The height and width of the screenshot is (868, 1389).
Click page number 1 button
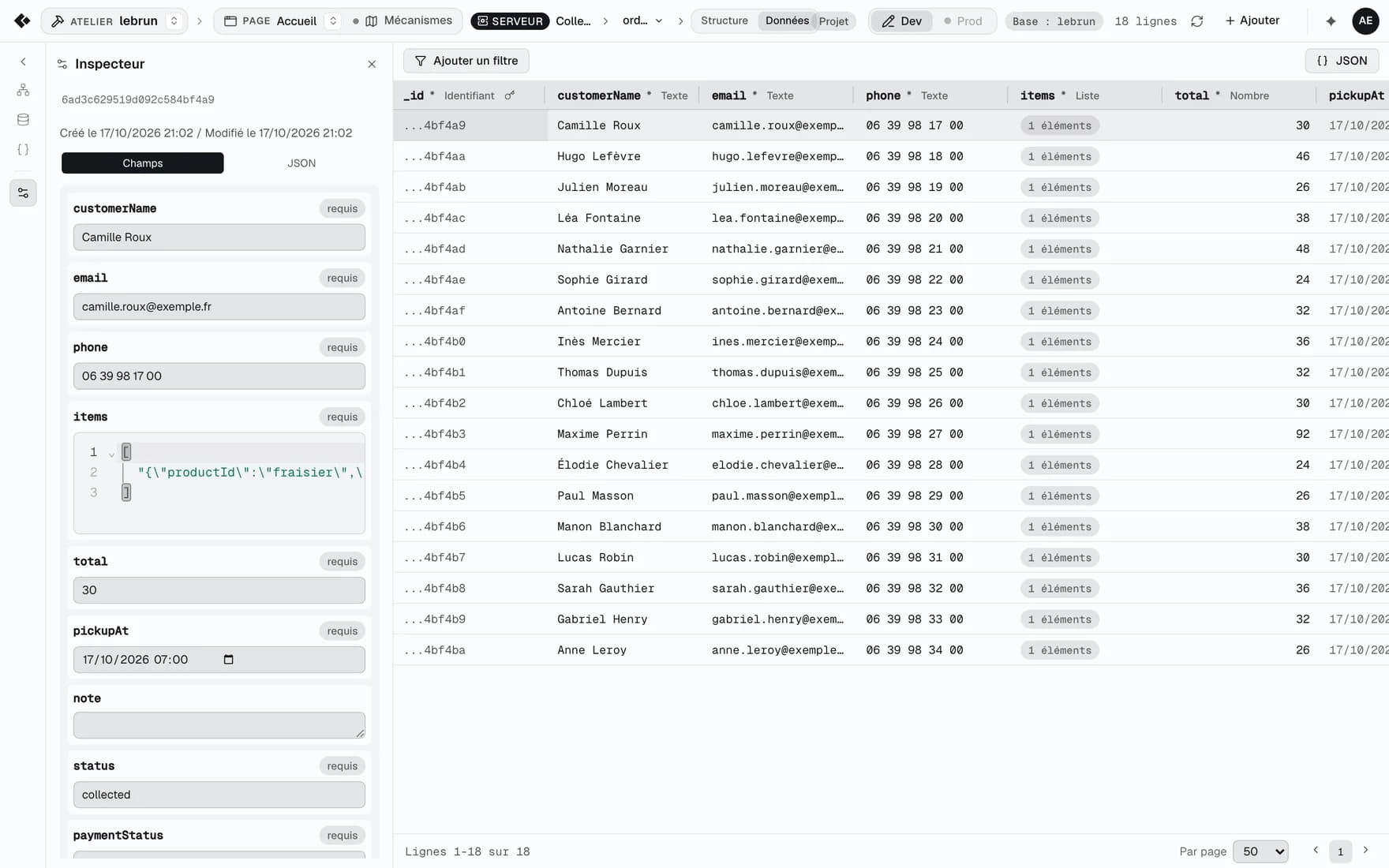click(1340, 851)
